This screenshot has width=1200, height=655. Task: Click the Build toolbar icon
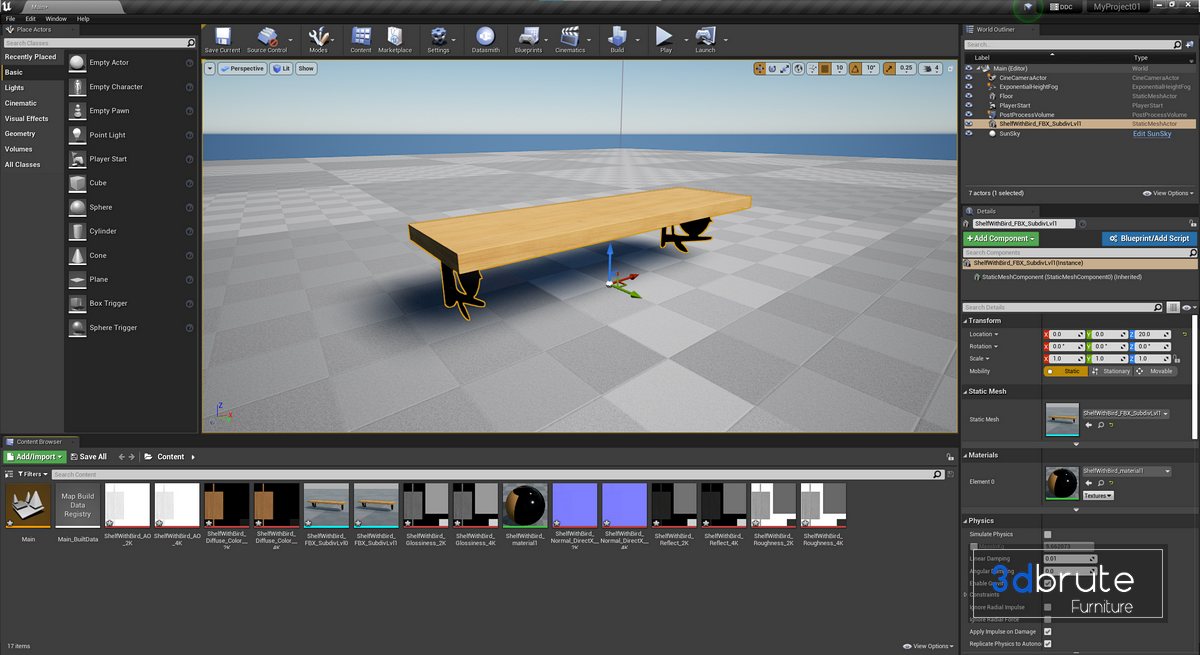click(617, 40)
